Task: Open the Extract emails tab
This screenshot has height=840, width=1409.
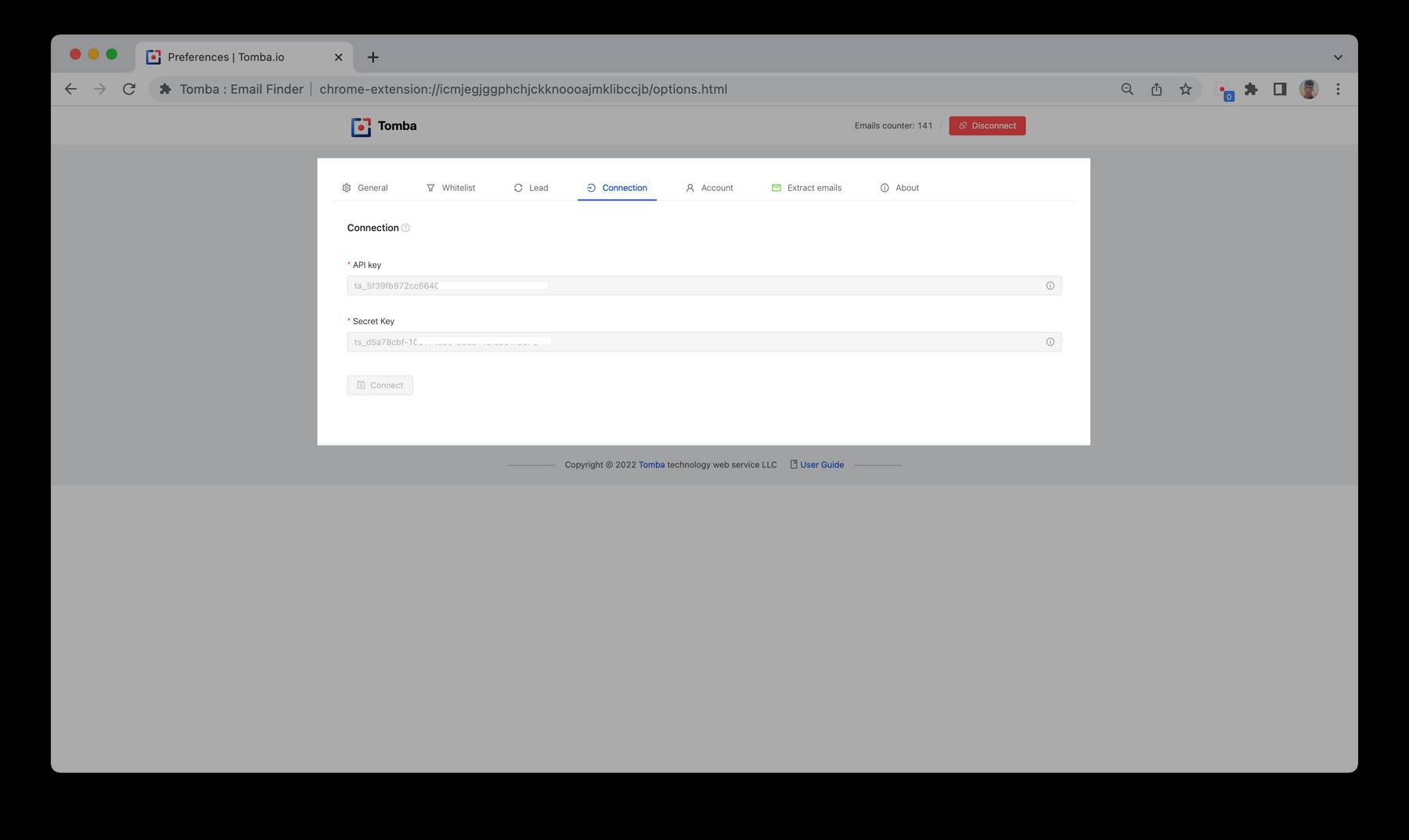Action: (x=806, y=188)
